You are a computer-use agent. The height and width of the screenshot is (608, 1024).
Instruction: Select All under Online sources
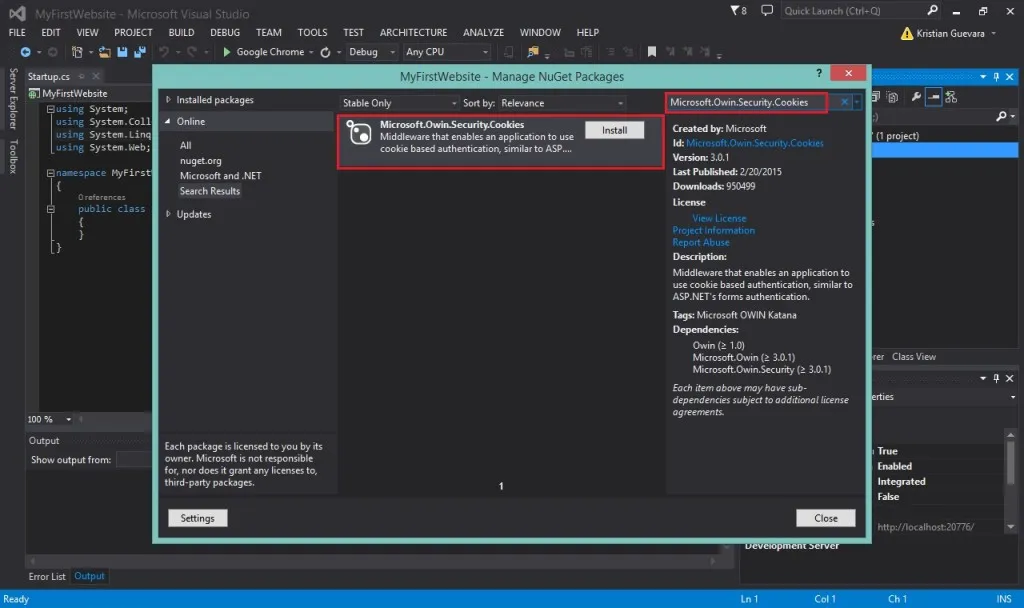click(x=185, y=145)
